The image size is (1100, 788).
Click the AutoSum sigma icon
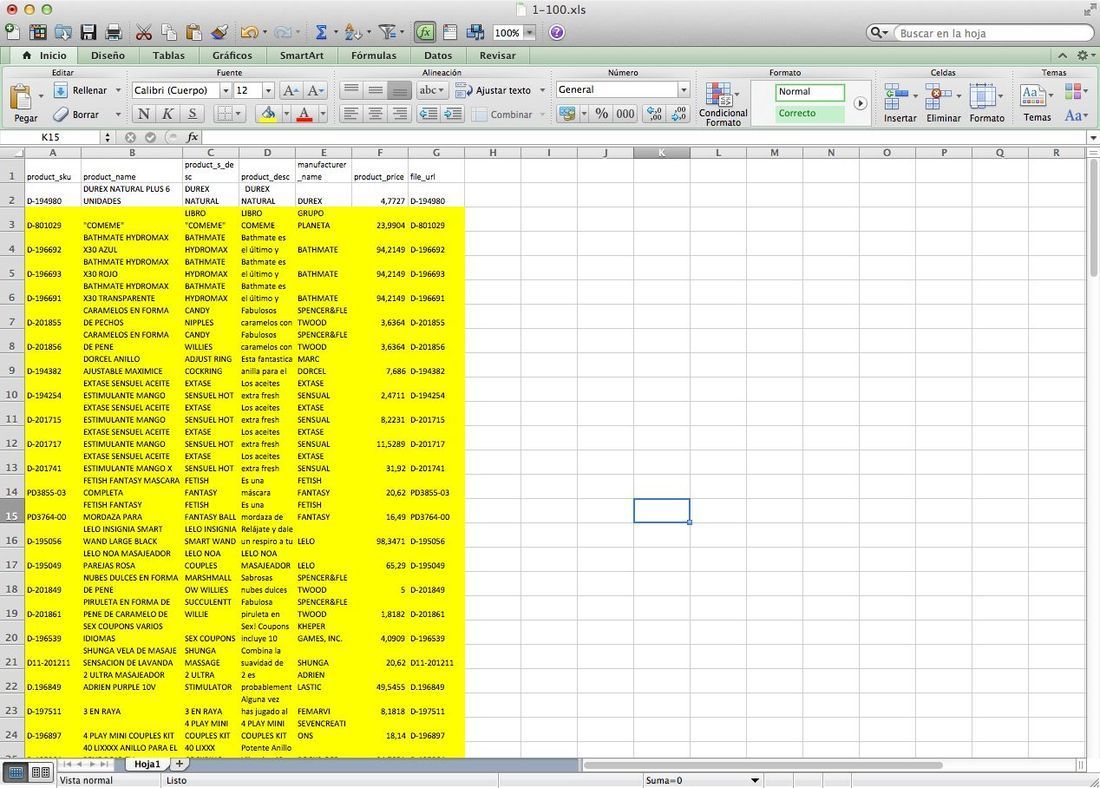[321, 32]
